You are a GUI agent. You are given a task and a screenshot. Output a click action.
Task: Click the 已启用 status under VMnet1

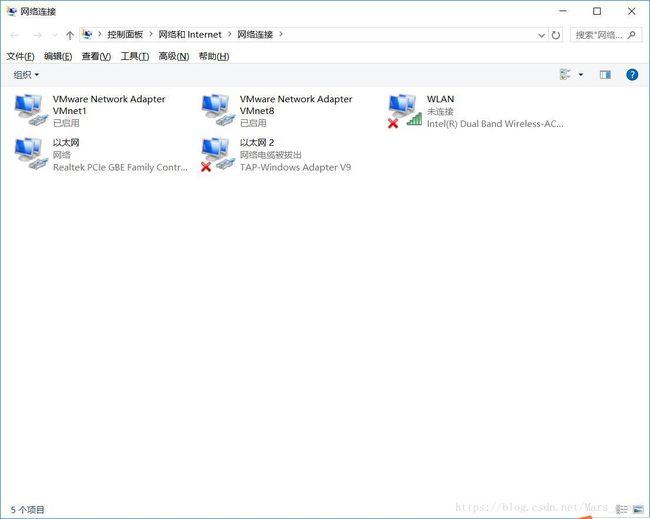click(x=66, y=123)
